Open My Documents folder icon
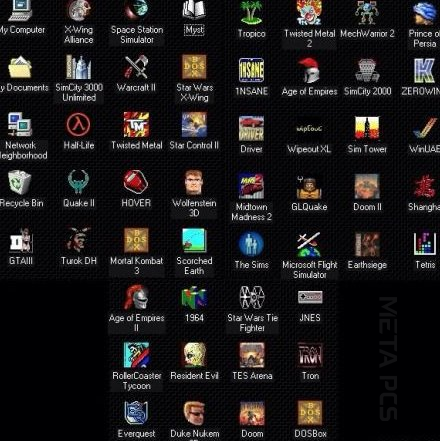This screenshot has width=440, height=441. click(x=20, y=67)
